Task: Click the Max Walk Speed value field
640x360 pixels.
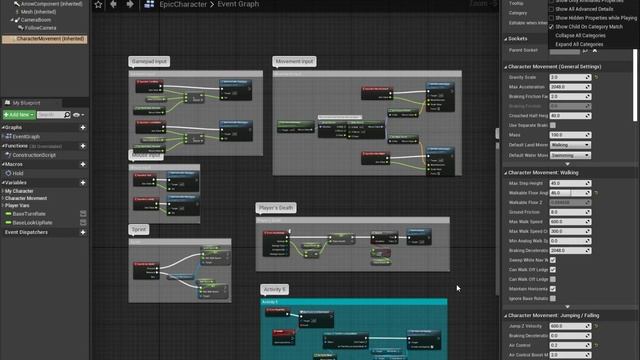Action: [570, 222]
